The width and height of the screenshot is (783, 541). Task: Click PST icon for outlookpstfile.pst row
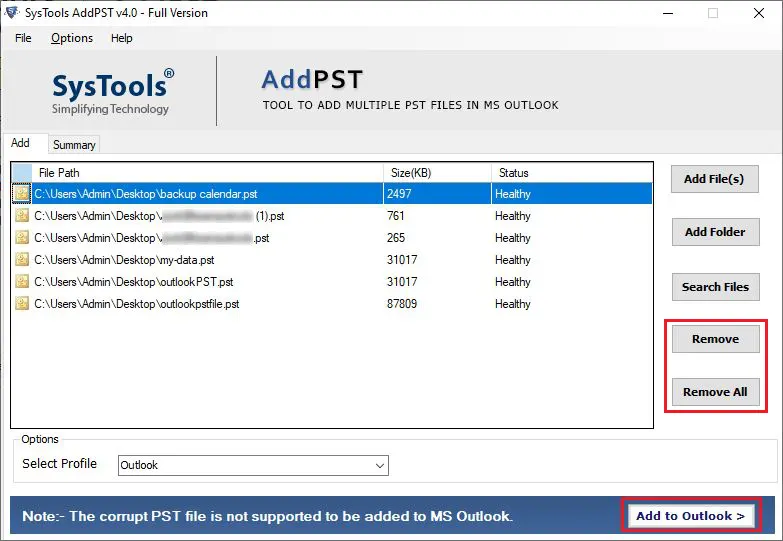(21, 303)
